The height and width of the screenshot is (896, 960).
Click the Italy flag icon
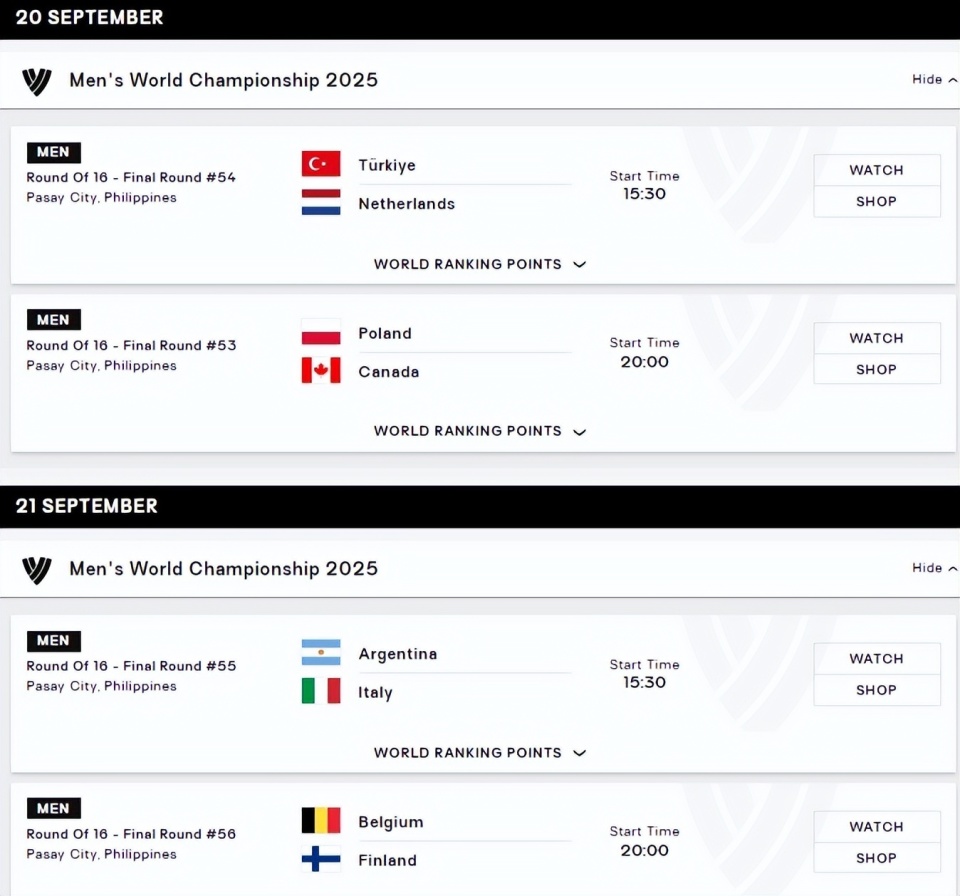pyautogui.click(x=321, y=691)
